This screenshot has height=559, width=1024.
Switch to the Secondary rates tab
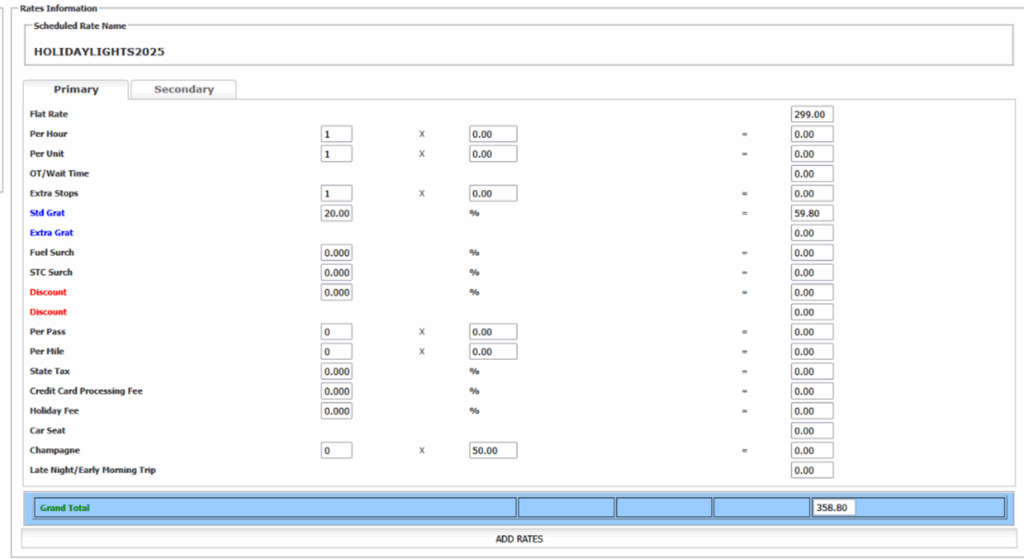tap(184, 90)
